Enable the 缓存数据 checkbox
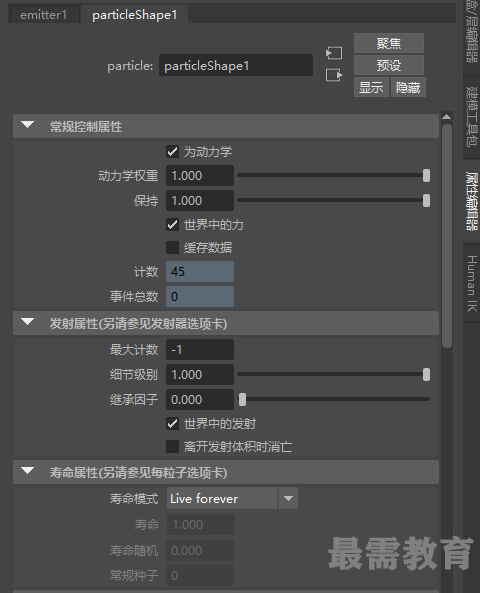Image resolution: width=480 pixels, height=593 pixels. [172, 248]
